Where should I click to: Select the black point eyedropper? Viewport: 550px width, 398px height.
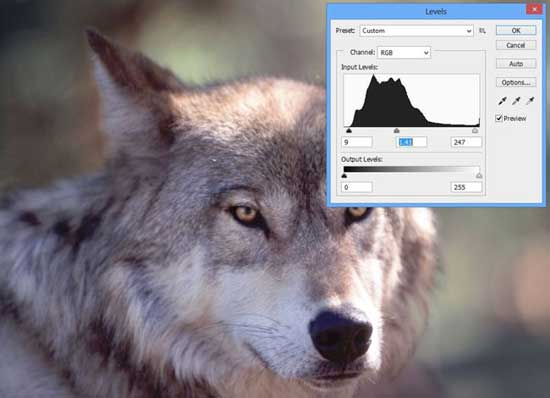[502, 101]
